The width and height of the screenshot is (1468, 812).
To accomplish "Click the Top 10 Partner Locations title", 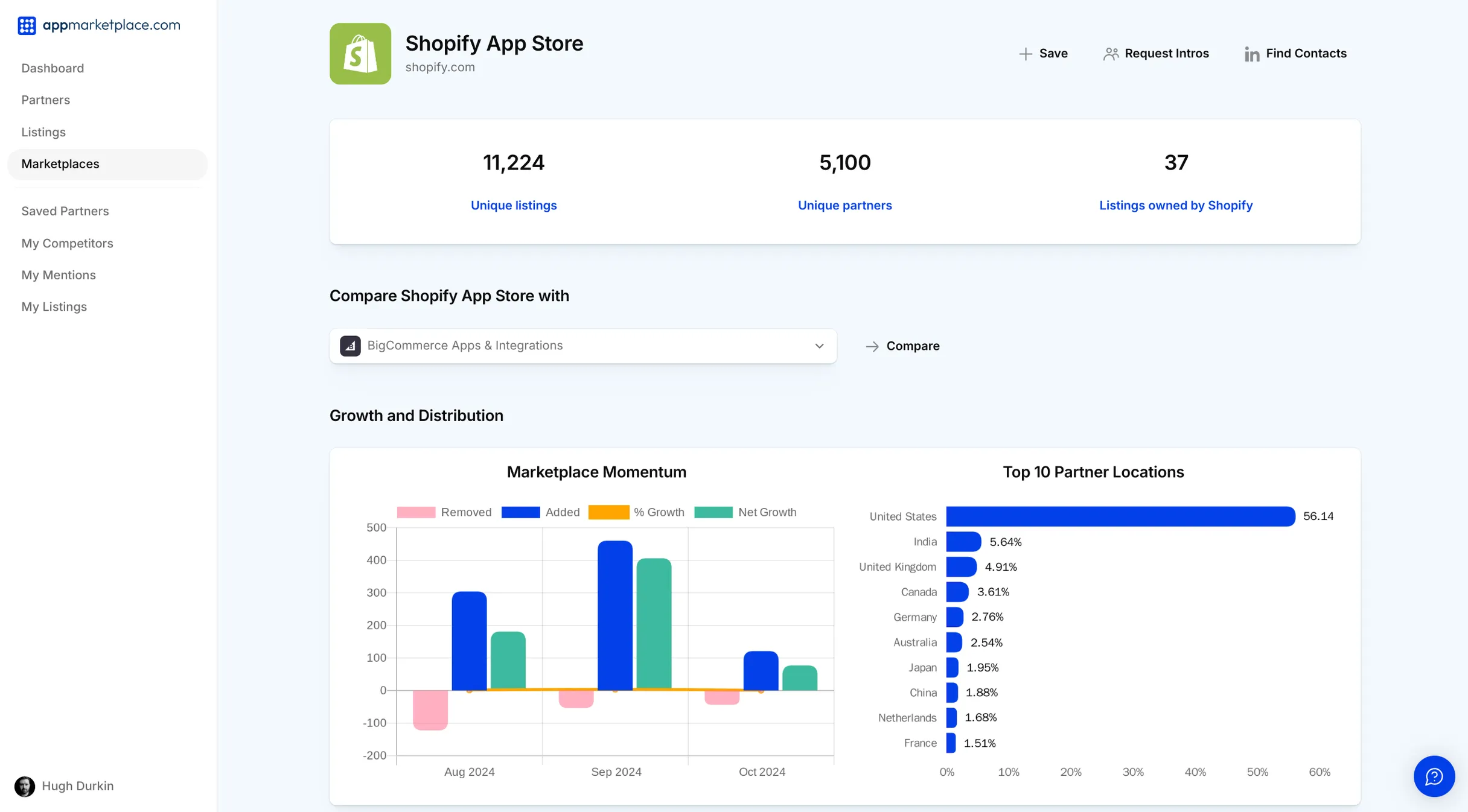I will click(x=1093, y=472).
